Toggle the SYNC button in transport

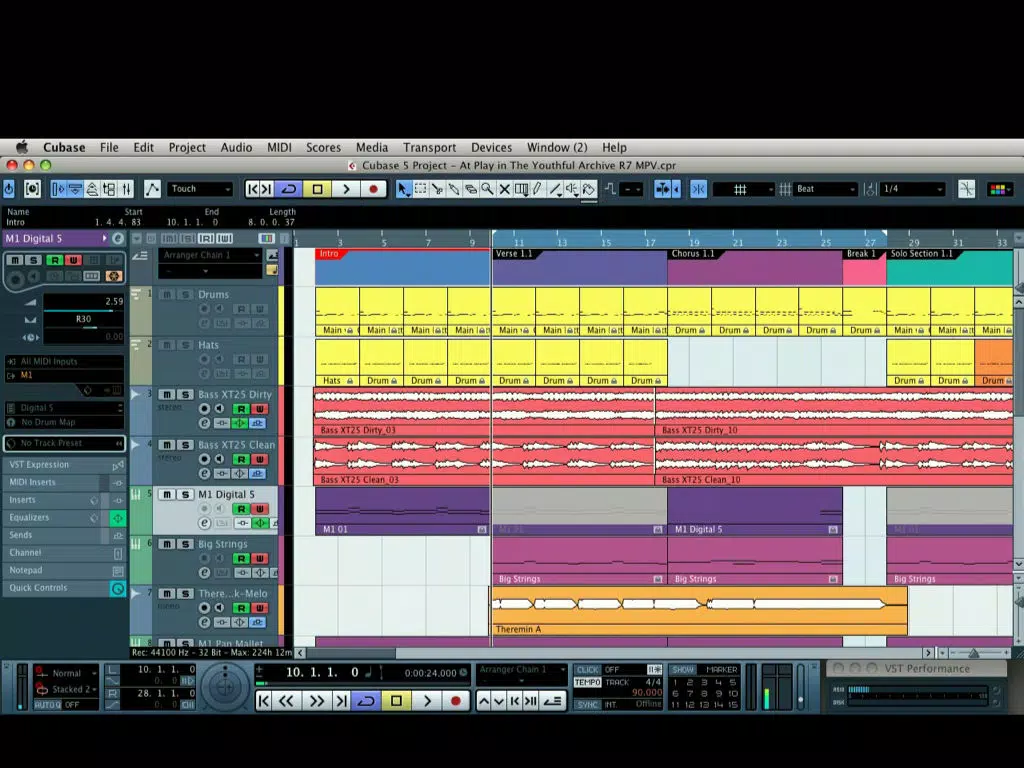(587, 705)
